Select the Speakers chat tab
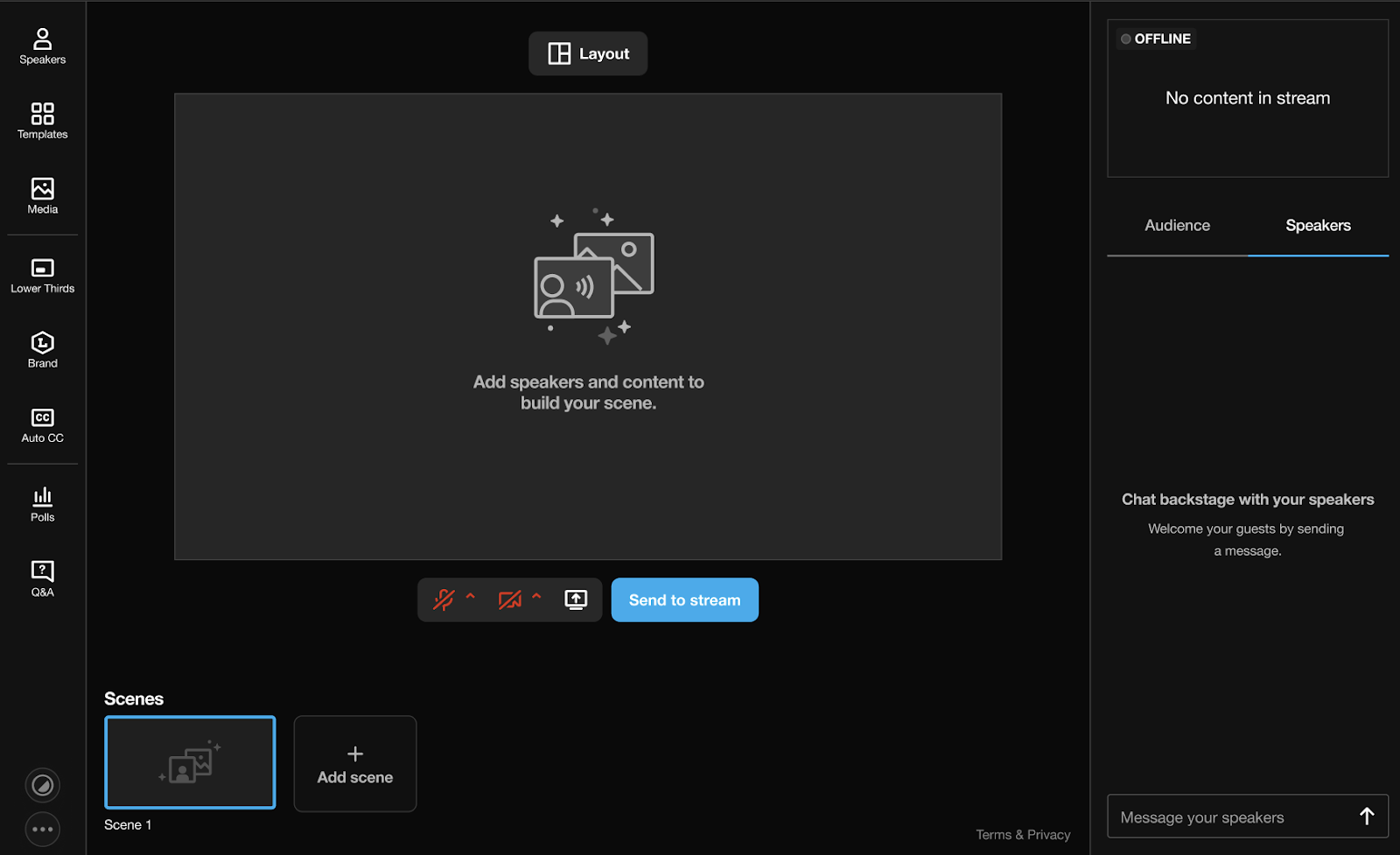This screenshot has height=855, width=1400. [1318, 226]
